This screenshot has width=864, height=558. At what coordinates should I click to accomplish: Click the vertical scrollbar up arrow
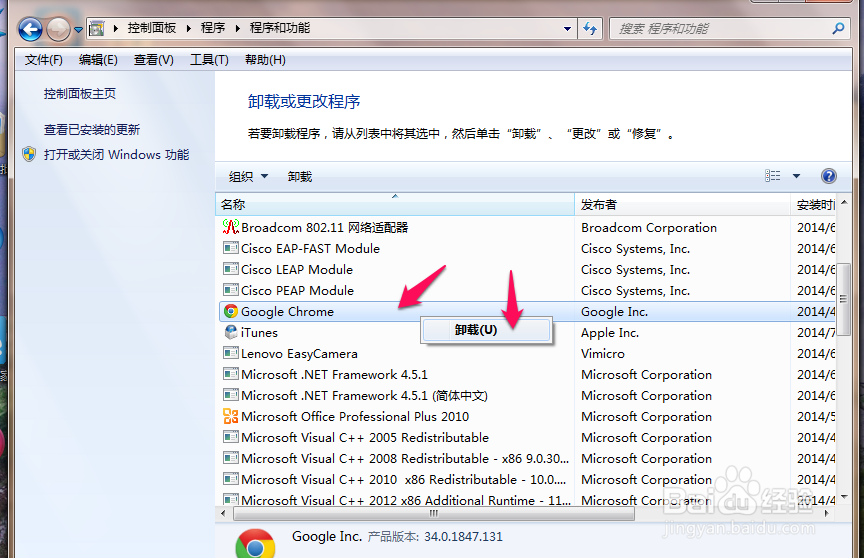click(844, 203)
